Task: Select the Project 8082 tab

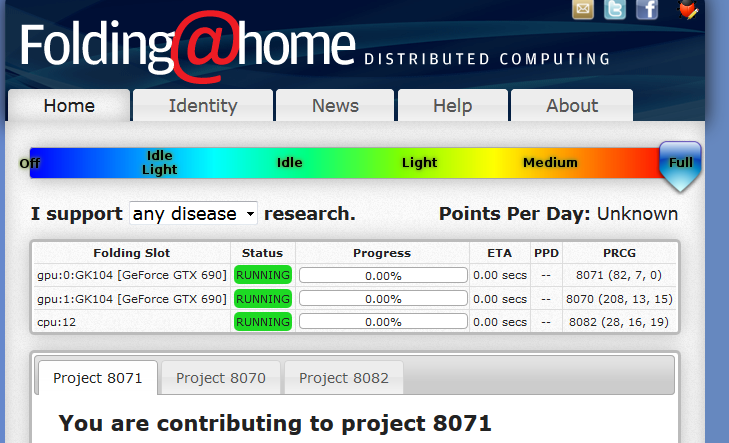Action: coord(344,378)
